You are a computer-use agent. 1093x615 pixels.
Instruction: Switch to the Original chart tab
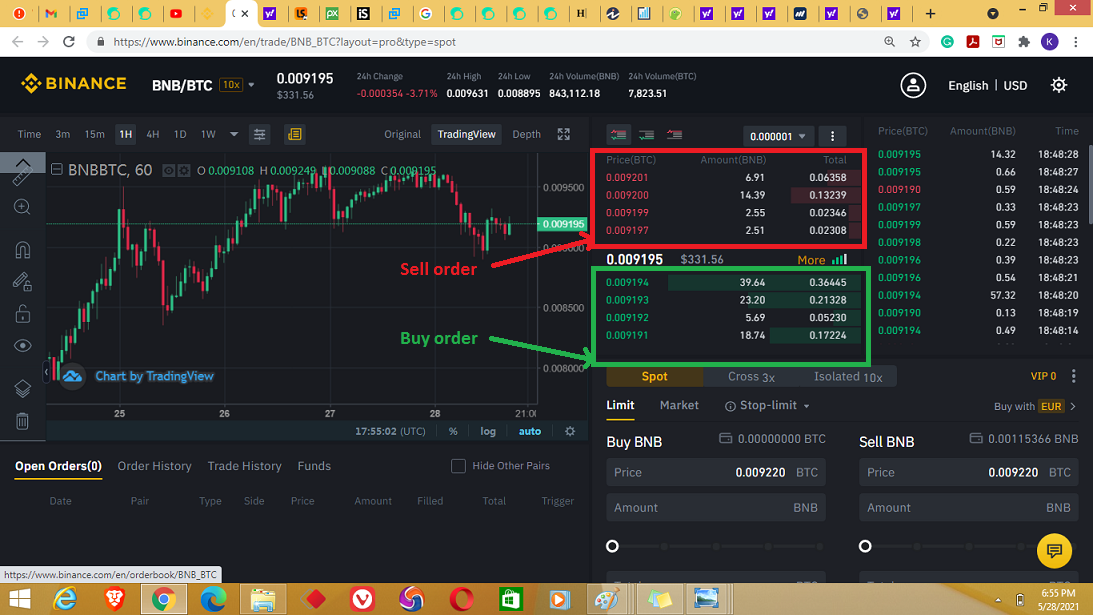pyautogui.click(x=402, y=134)
